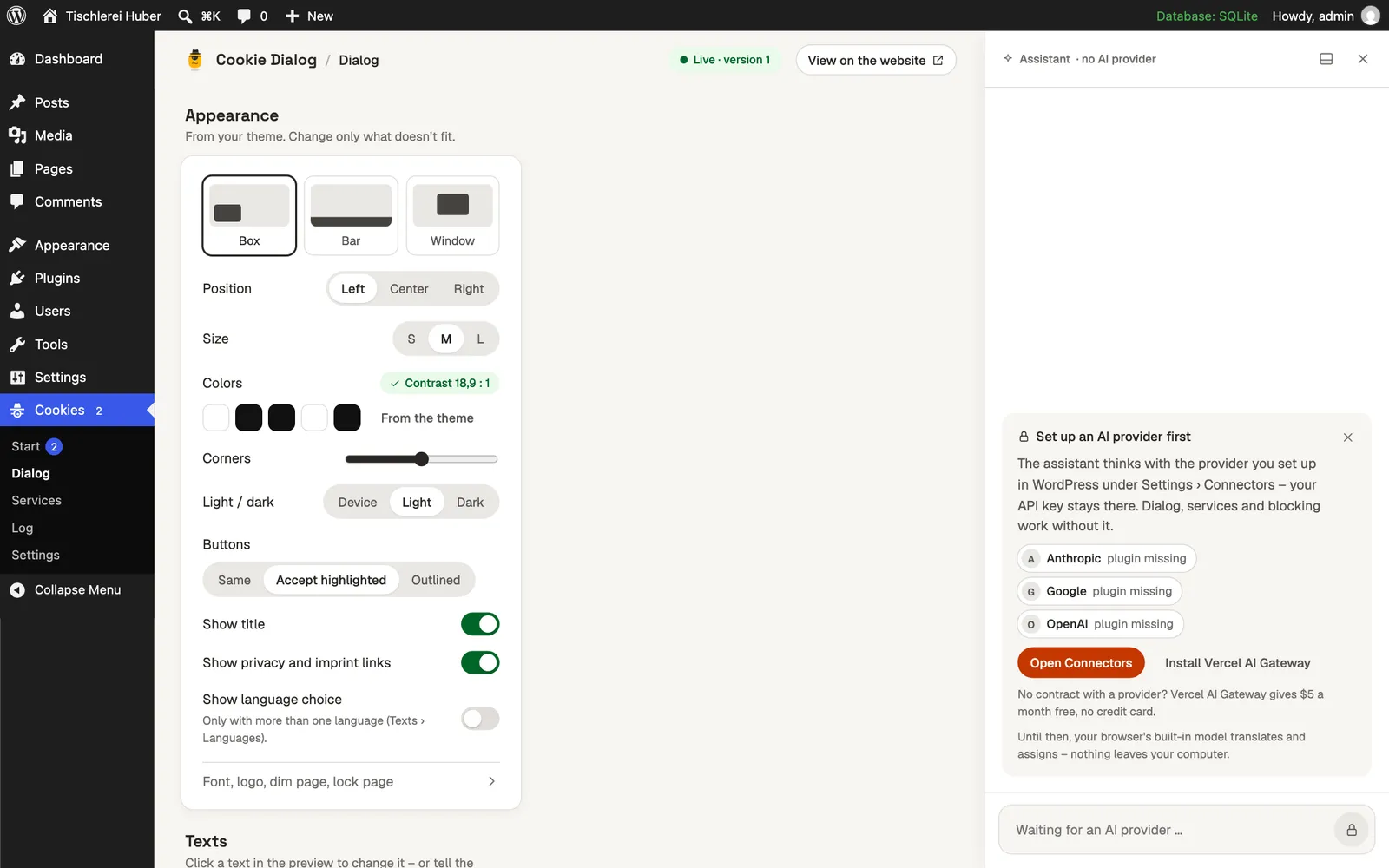Click the Open Connectors button
Viewport: 1389px width, 868px height.
(1081, 663)
